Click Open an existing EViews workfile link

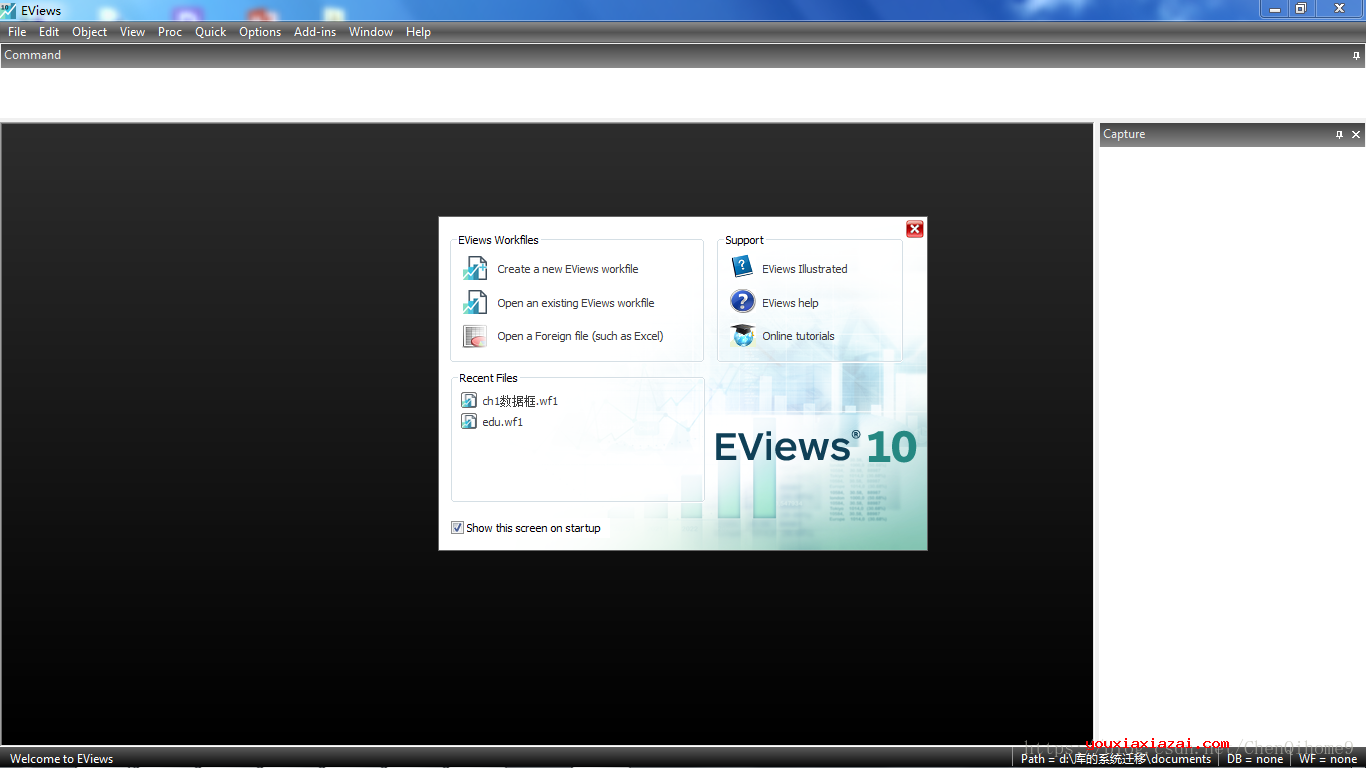pyautogui.click(x=576, y=303)
